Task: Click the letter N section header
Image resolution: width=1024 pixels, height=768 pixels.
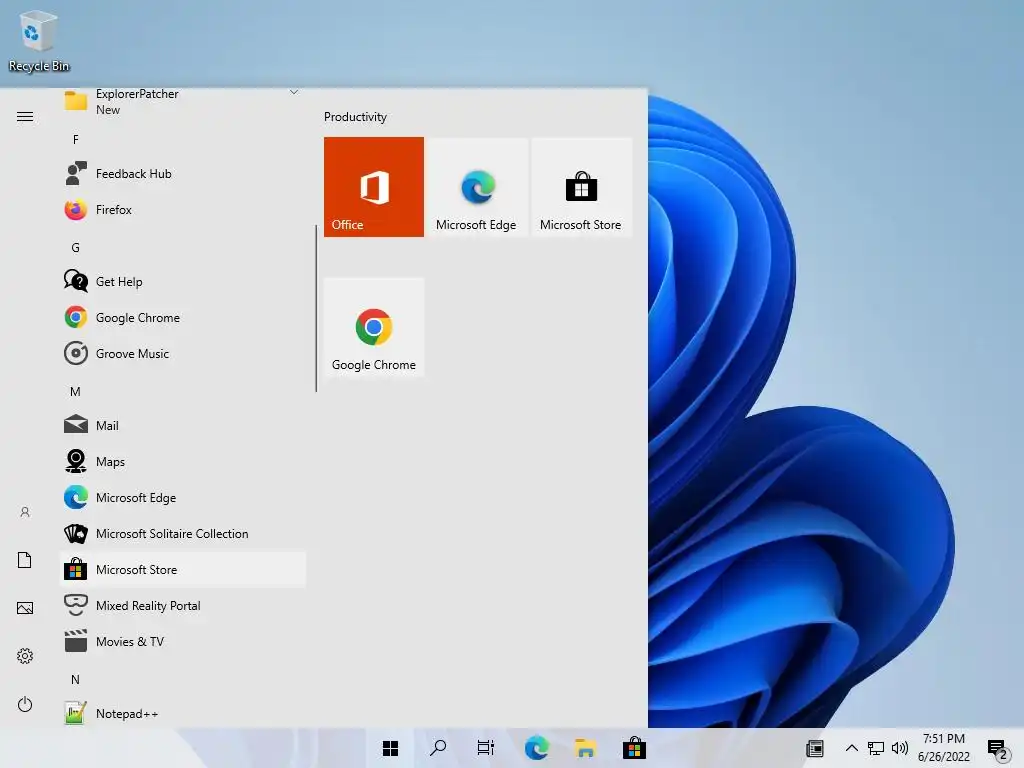Action: 76,680
